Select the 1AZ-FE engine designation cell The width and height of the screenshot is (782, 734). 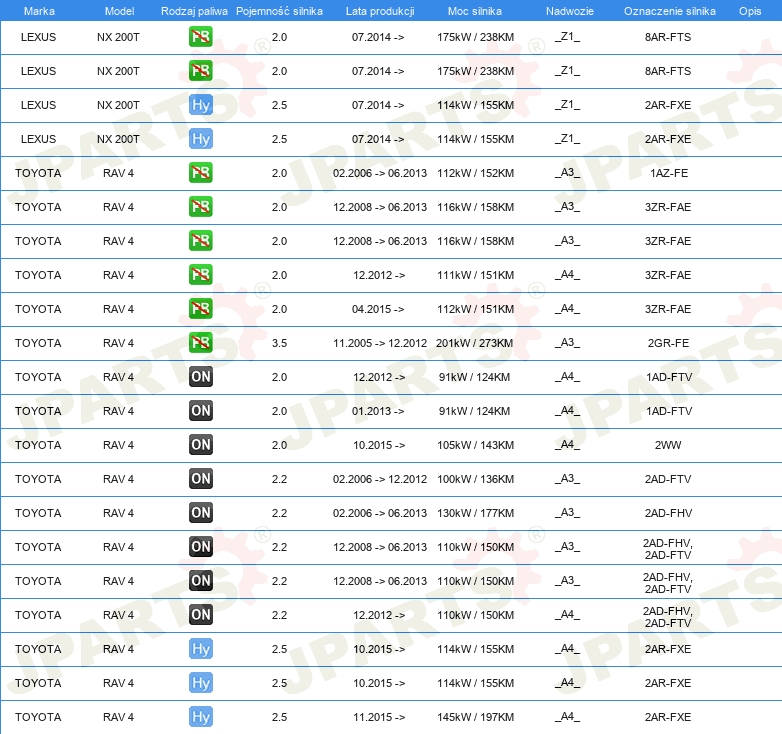668,173
